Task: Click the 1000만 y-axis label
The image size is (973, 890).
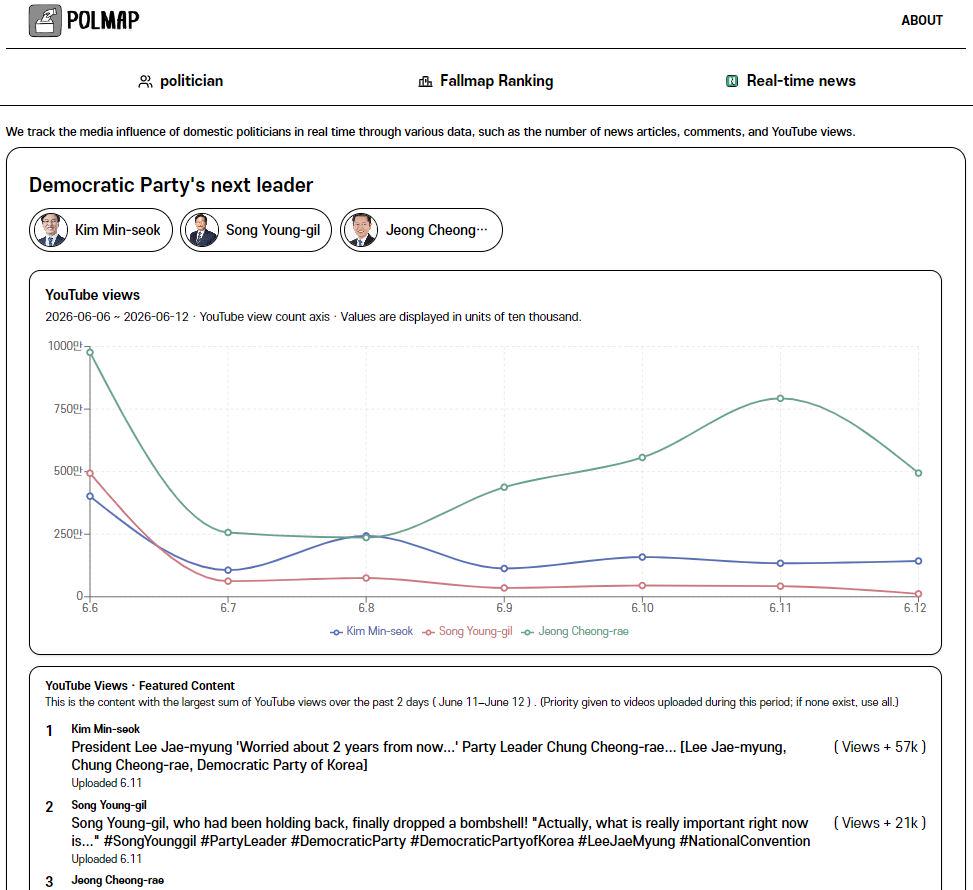Action: click(65, 346)
